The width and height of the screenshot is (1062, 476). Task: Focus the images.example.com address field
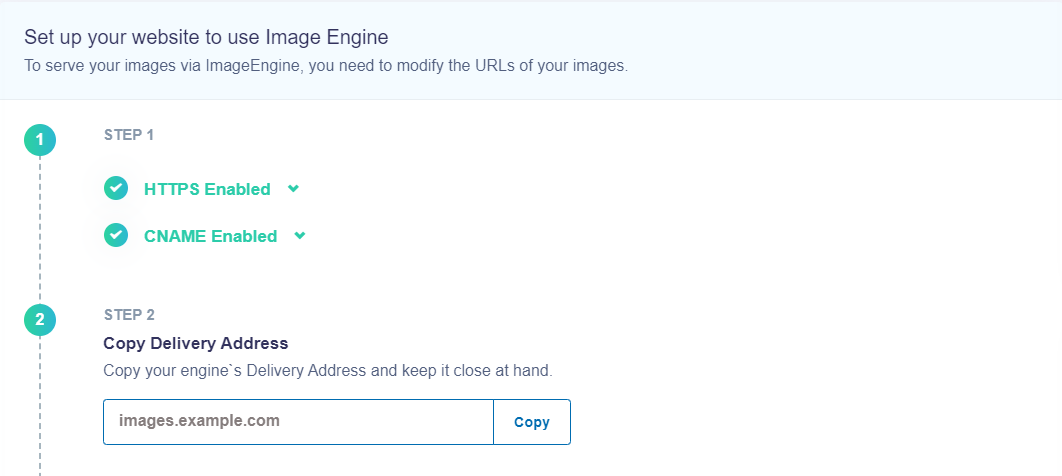click(298, 422)
